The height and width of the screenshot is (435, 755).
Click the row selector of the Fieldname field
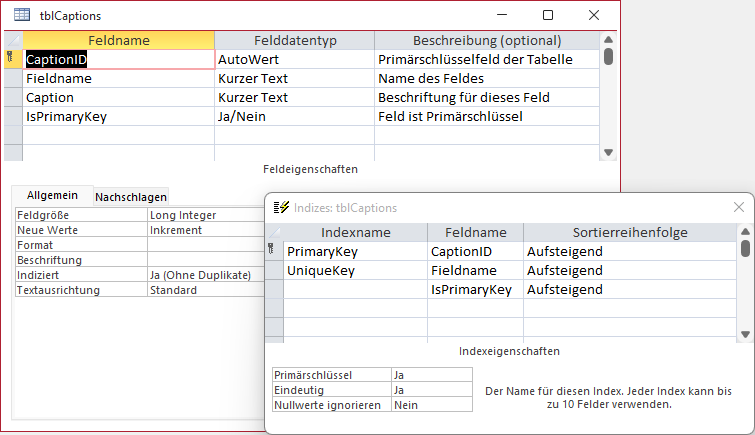click(13, 78)
